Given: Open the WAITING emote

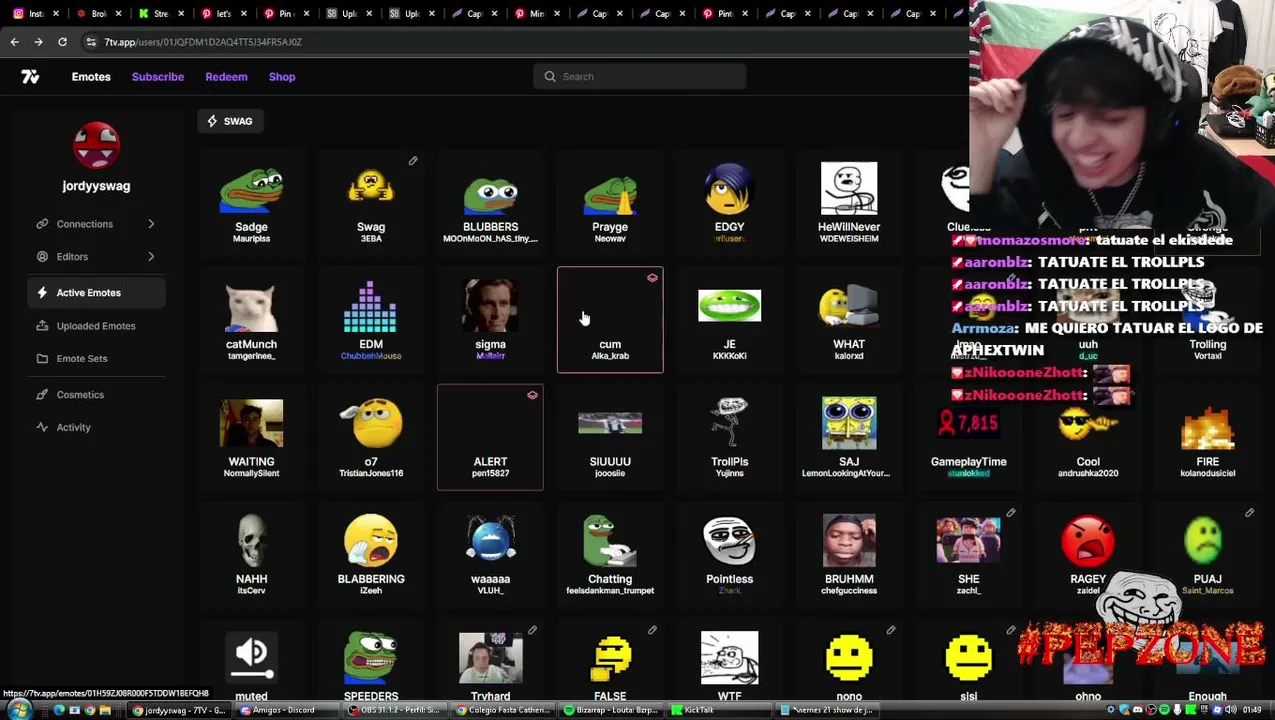Looking at the screenshot, I should coord(251,438).
